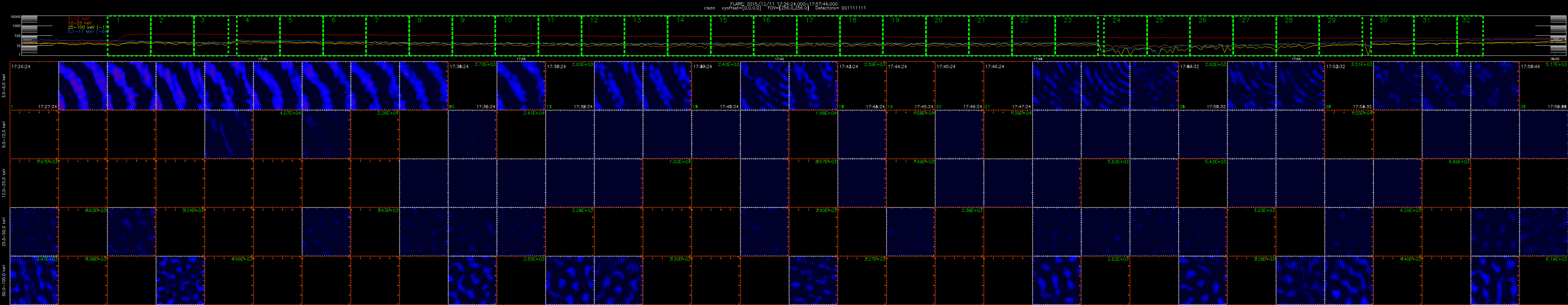Click the 1.02E+04 peak value
Image resolution: width=1568 pixels, height=305 pixels.
click(680, 162)
